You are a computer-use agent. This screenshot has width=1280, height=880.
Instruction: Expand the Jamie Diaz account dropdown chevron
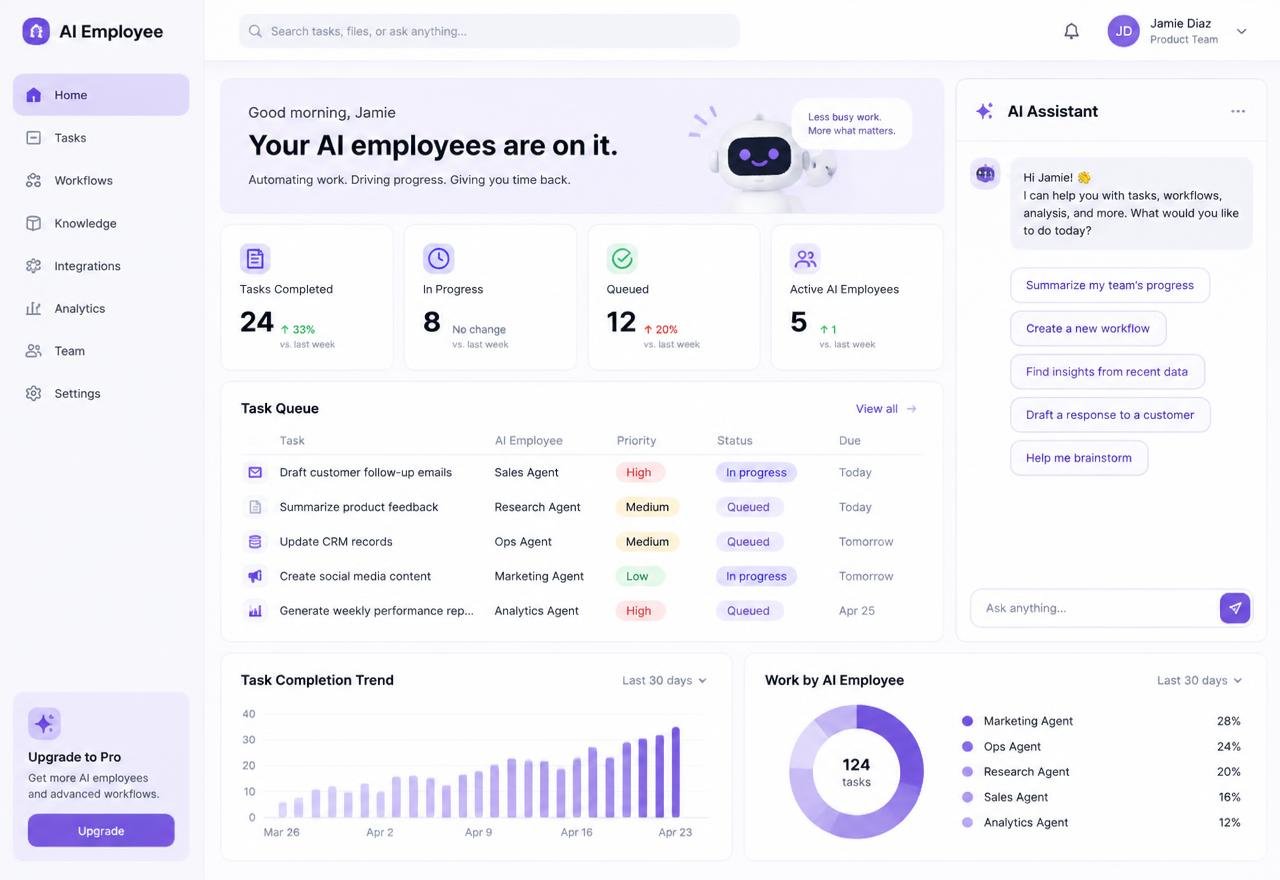click(1241, 31)
